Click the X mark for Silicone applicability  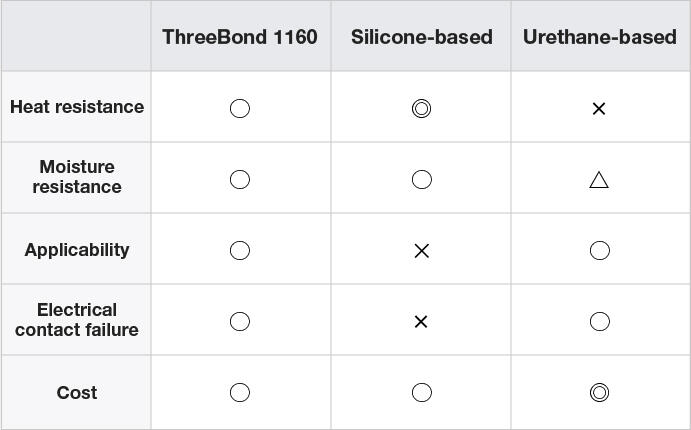[x=422, y=251]
